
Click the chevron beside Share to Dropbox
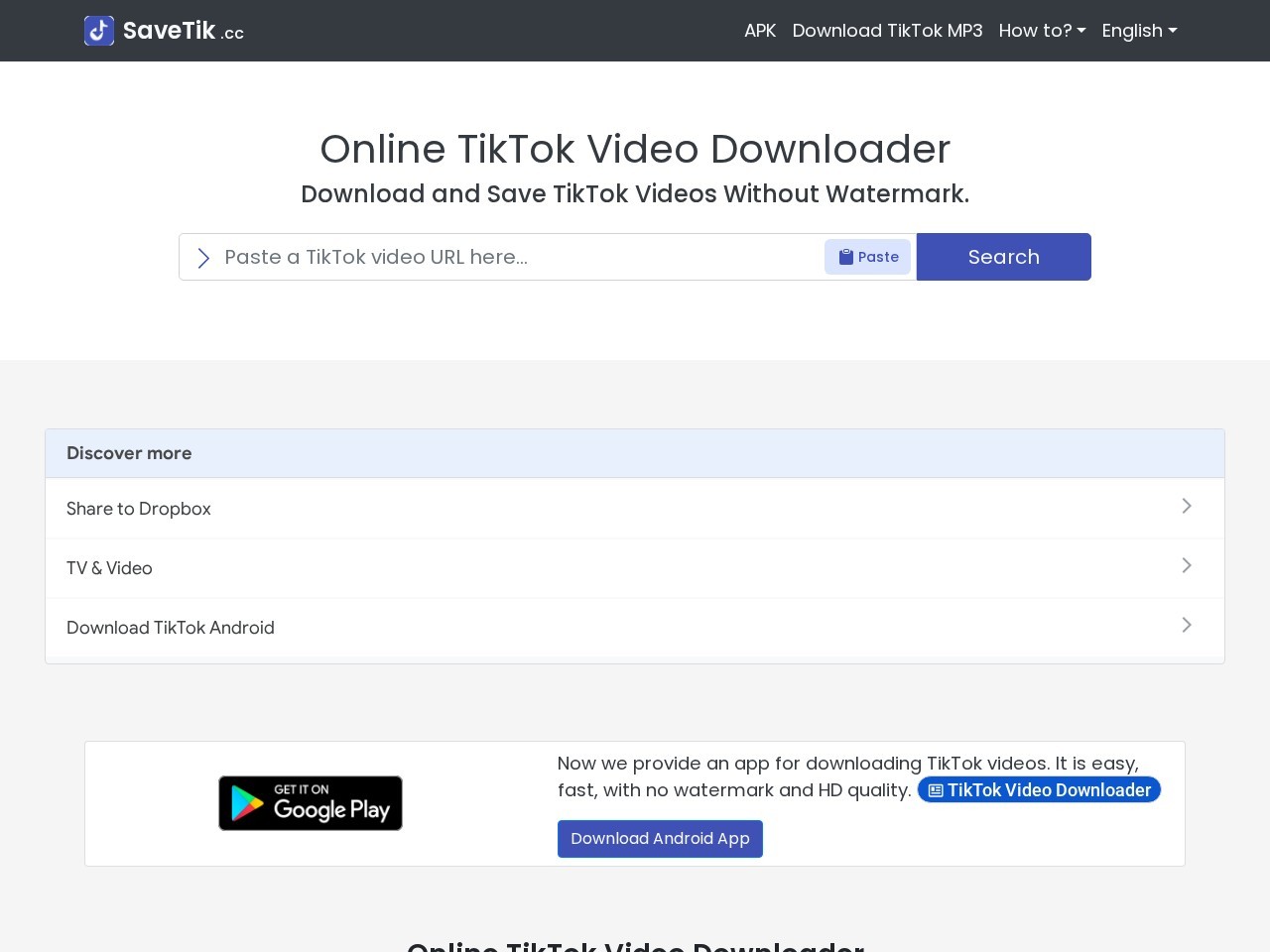click(x=1187, y=506)
